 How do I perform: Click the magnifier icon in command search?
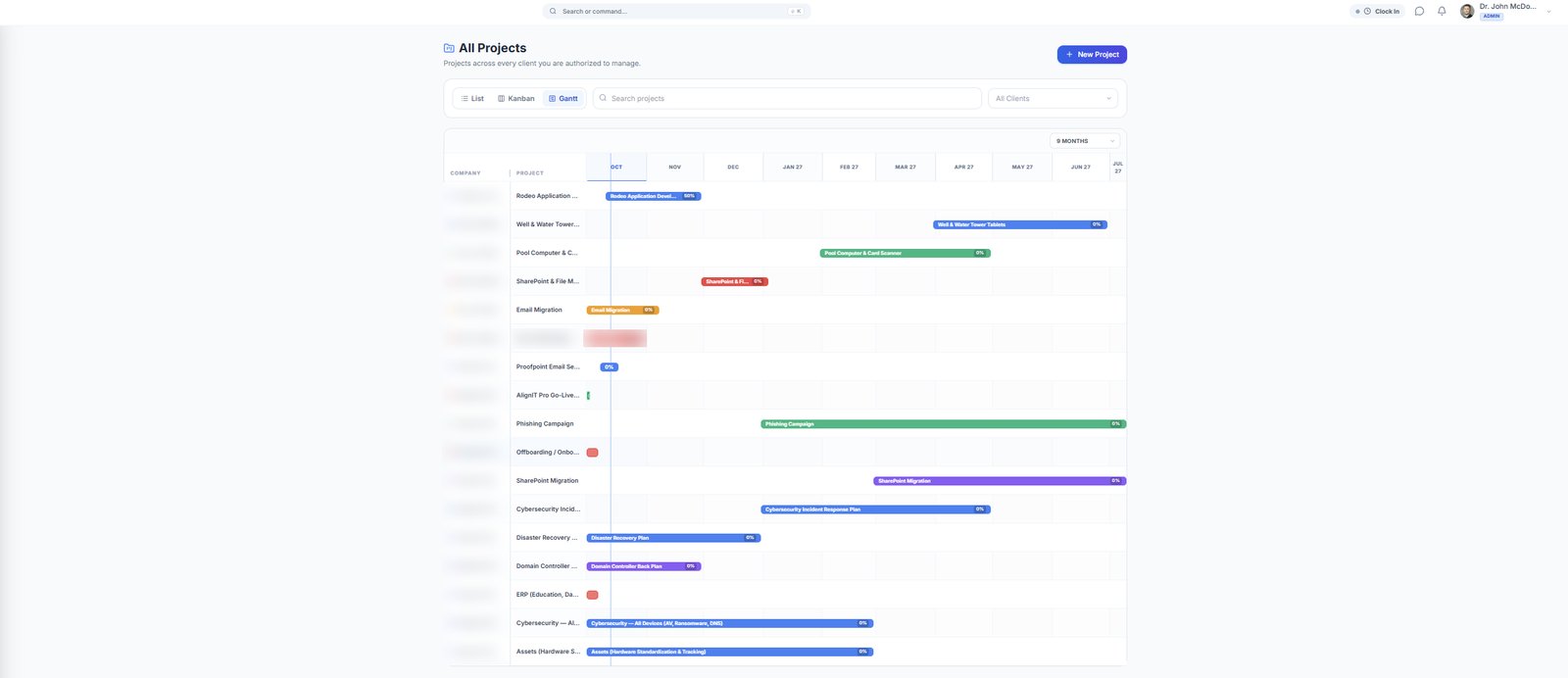point(553,11)
